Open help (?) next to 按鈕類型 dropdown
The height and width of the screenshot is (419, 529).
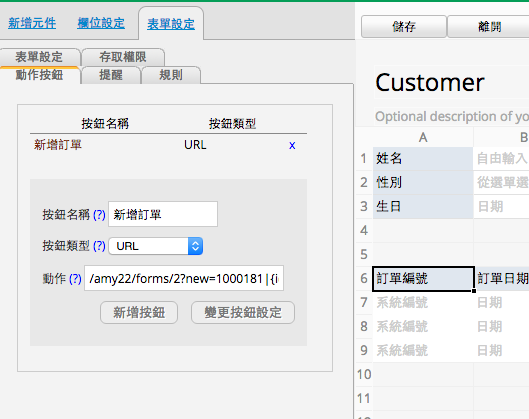tap(99, 246)
